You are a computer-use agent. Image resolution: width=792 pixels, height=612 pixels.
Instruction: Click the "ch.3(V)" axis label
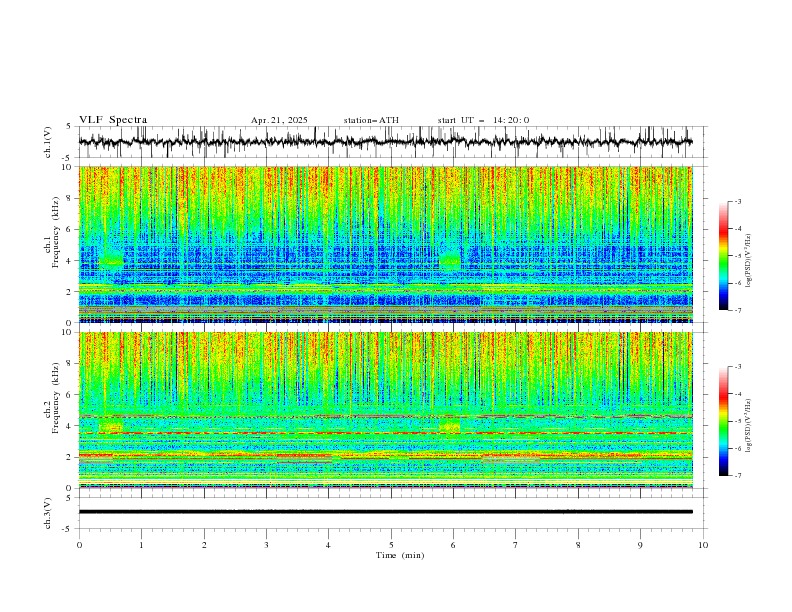[48, 513]
